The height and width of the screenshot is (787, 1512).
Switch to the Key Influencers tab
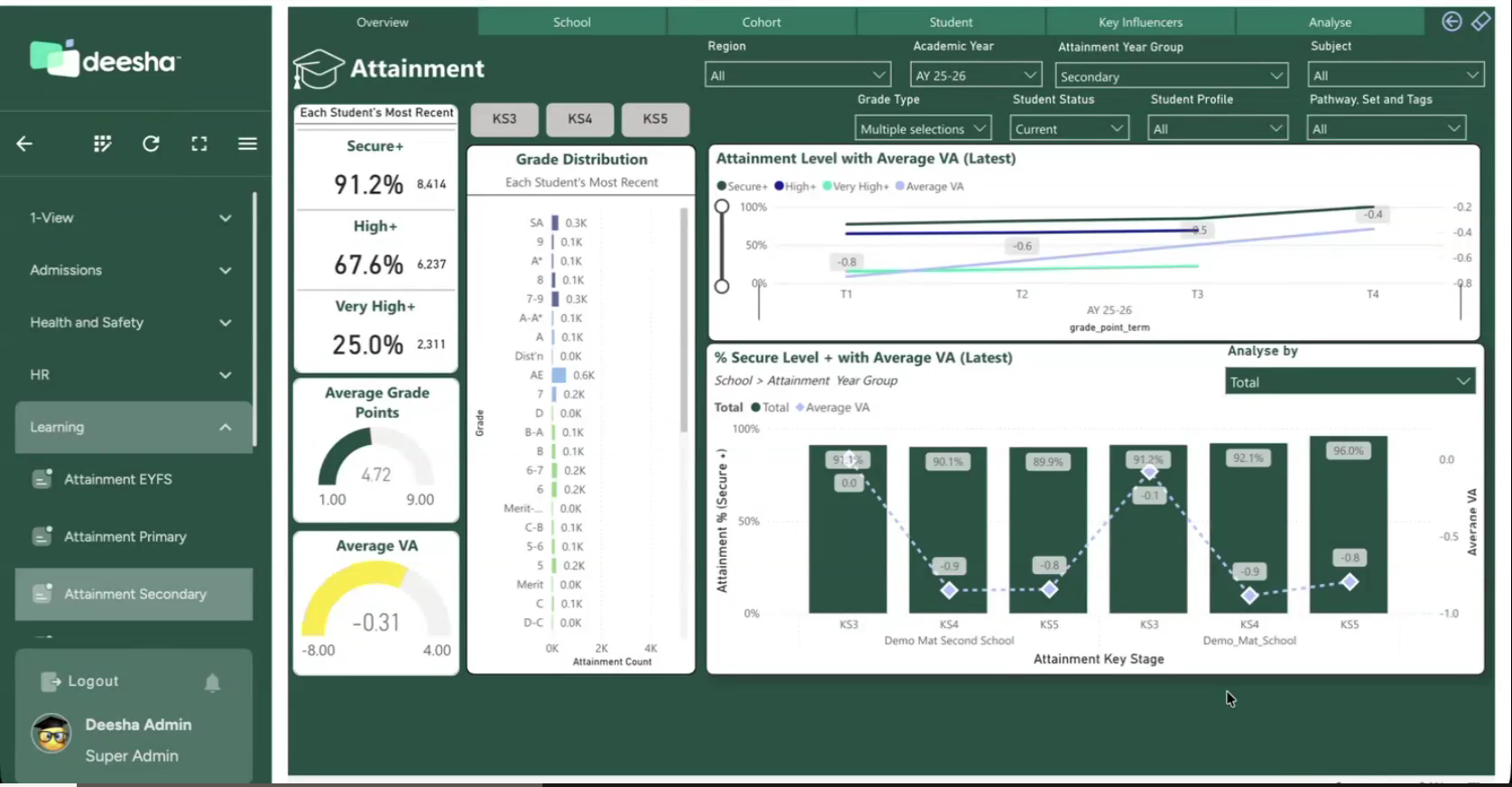point(1140,22)
